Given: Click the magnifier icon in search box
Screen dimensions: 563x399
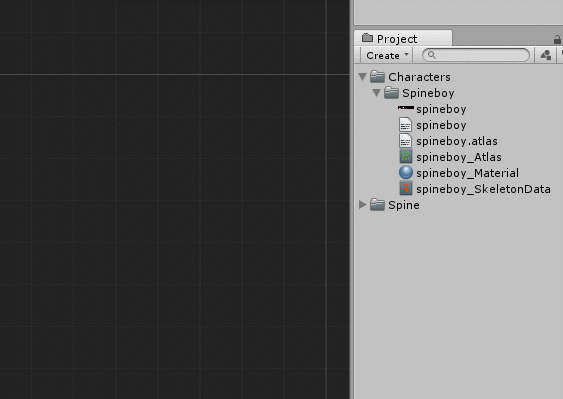Looking at the screenshot, I should pos(432,55).
